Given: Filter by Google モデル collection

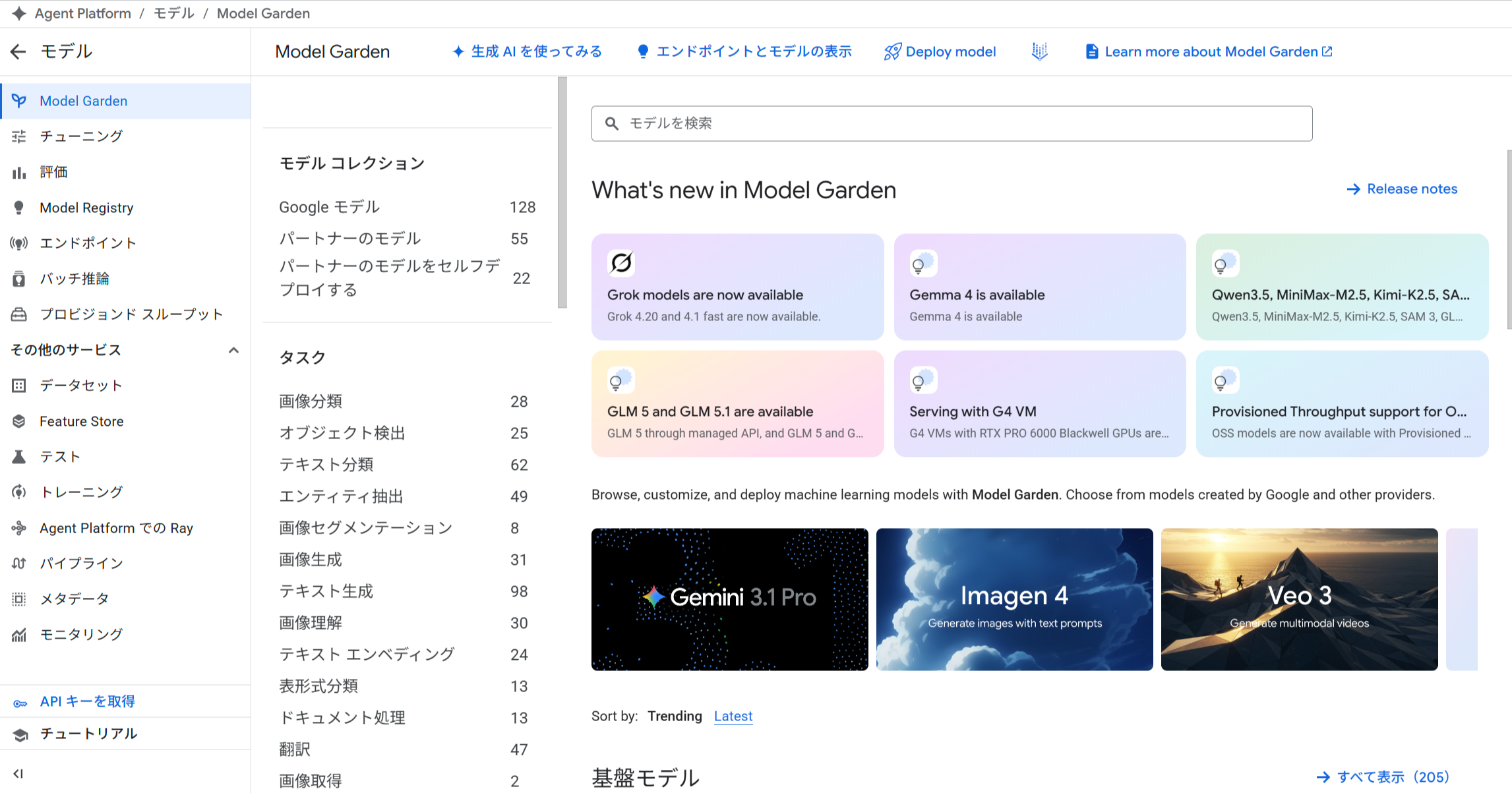Looking at the screenshot, I should (329, 207).
